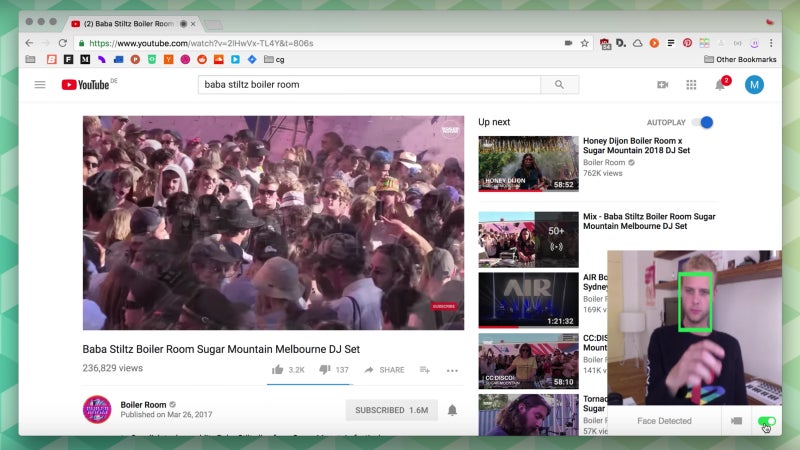Open the Boiler Room channel link
The height and width of the screenshot is (450, 800).
click(x=141, y=405)
